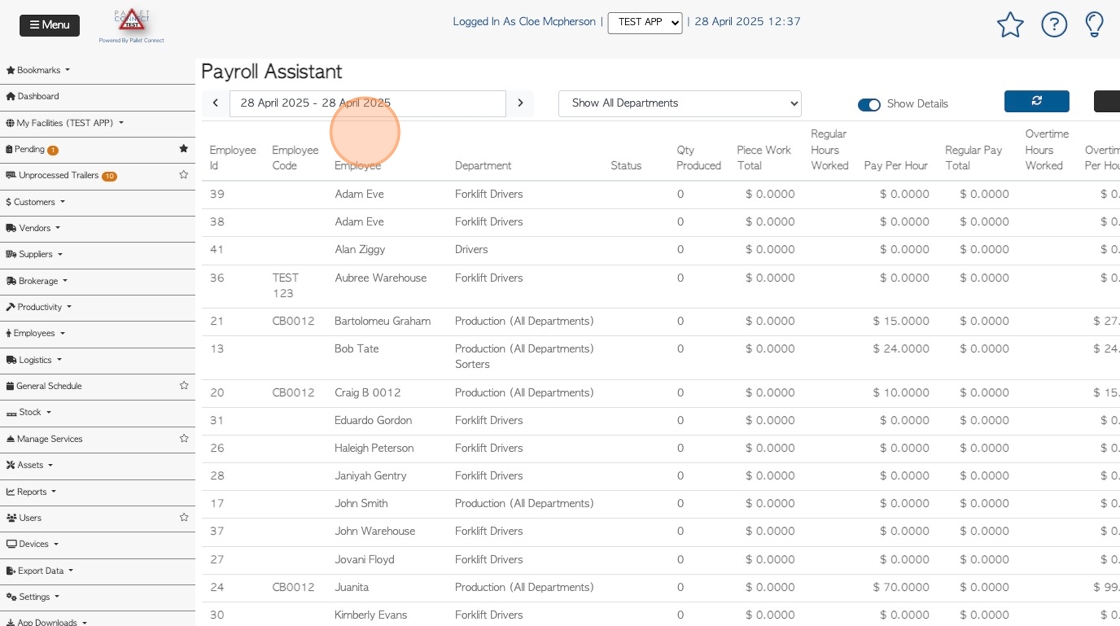Toggle the Show Details switch
1120x626 pixels.
[869, 104]
